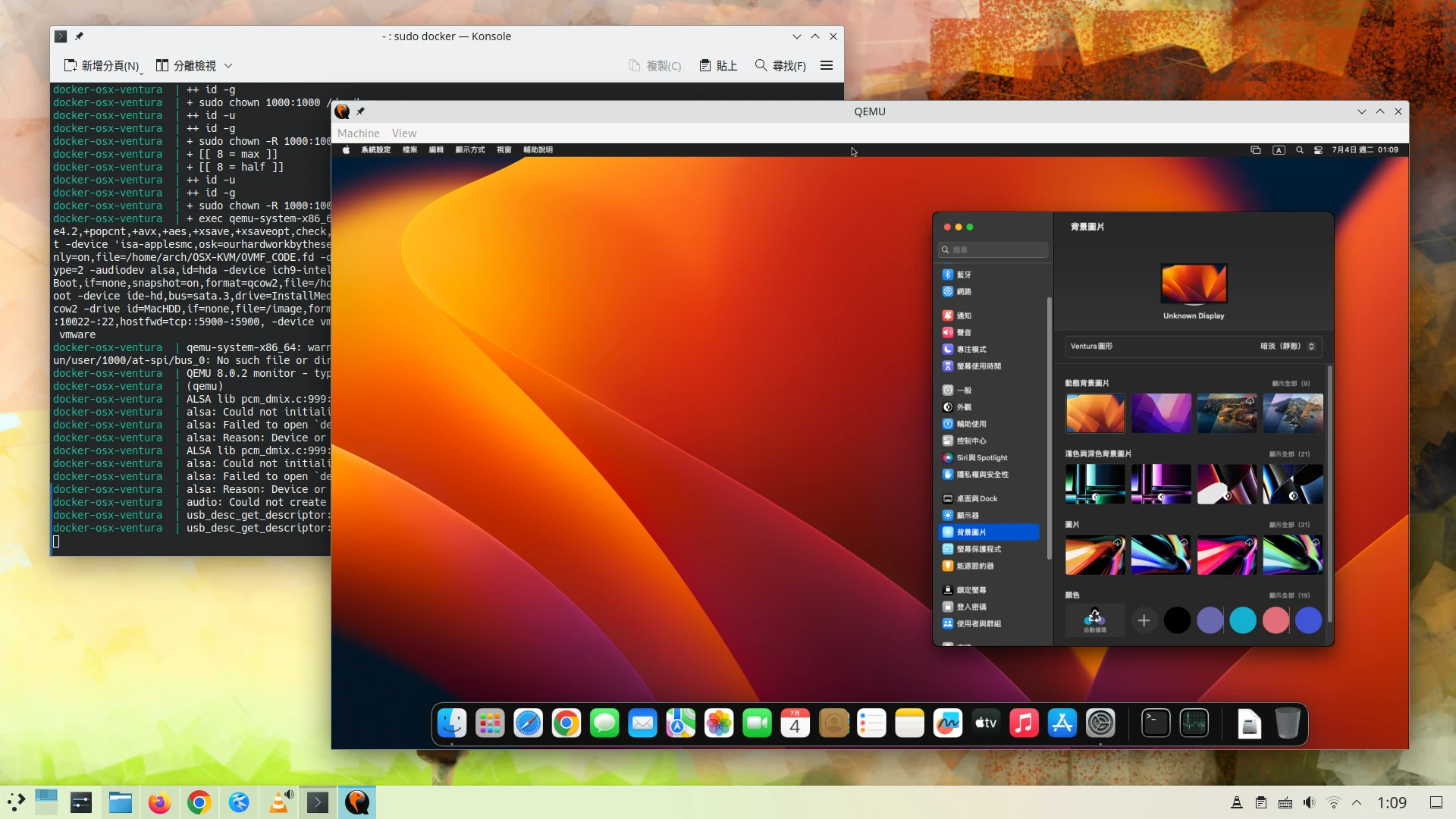Open Firefox from the KDE taskbar

(x=159, y=802)
